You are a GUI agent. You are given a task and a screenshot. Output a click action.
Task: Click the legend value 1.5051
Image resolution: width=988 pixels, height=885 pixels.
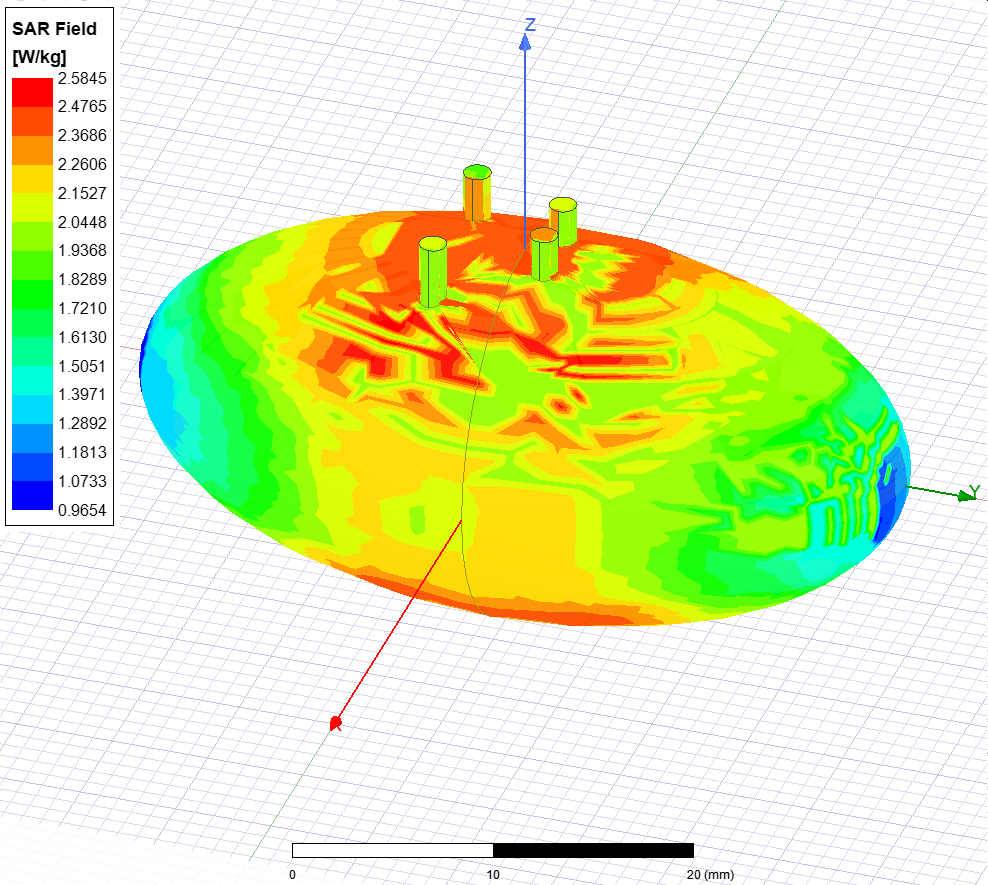(82, 366)
